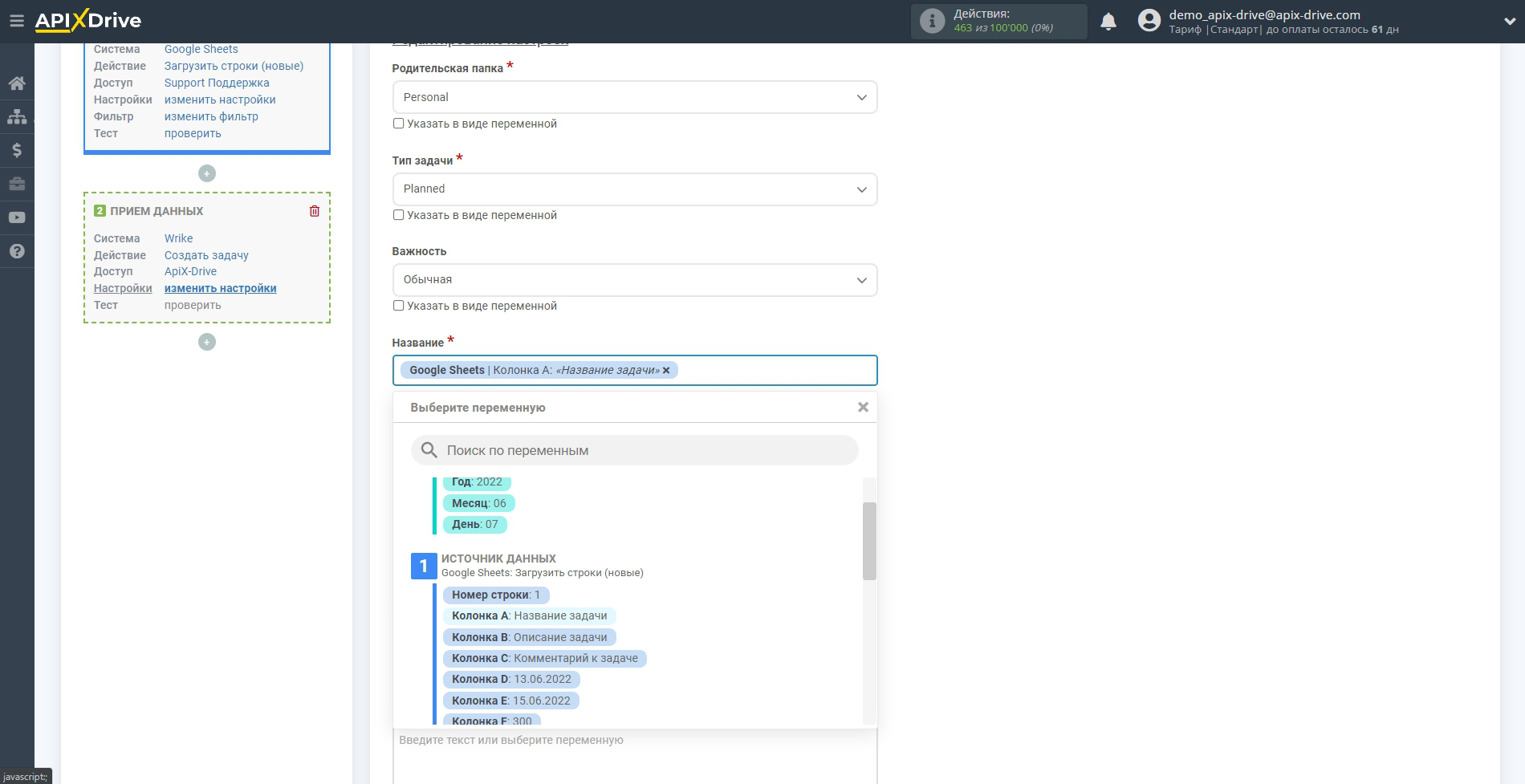Open the Создать задачу action link
The width and height of the screenshot is (1525, 784).
click(206, 255)
